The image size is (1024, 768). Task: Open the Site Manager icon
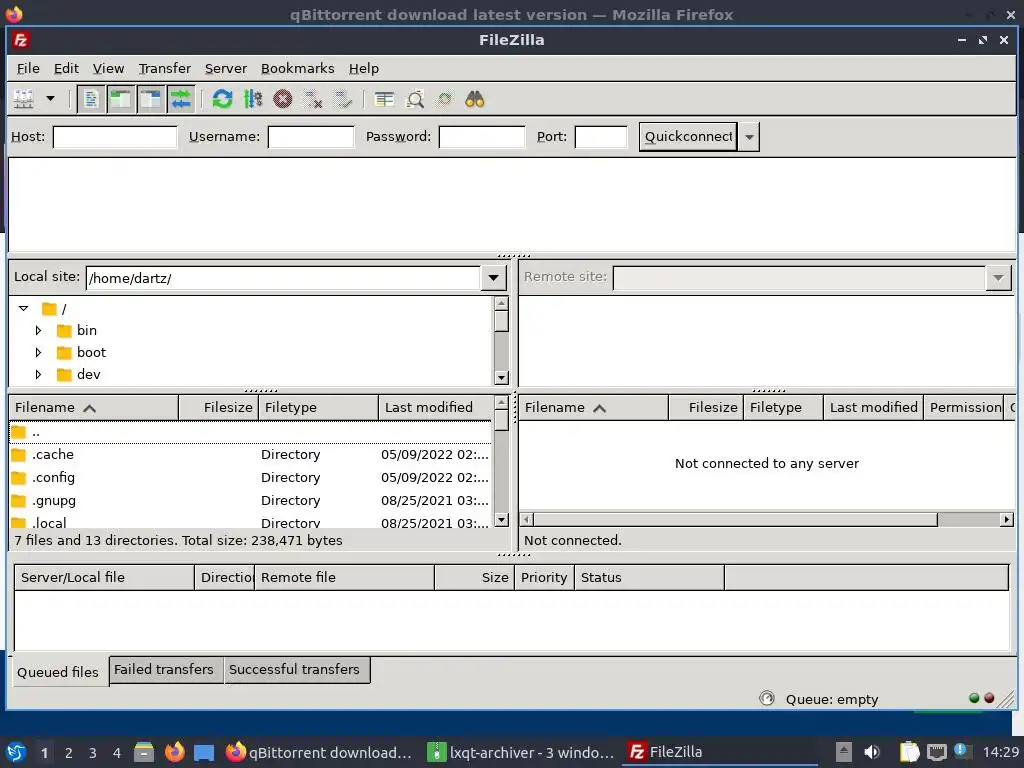pyautogui.click(x=24, y=99)
